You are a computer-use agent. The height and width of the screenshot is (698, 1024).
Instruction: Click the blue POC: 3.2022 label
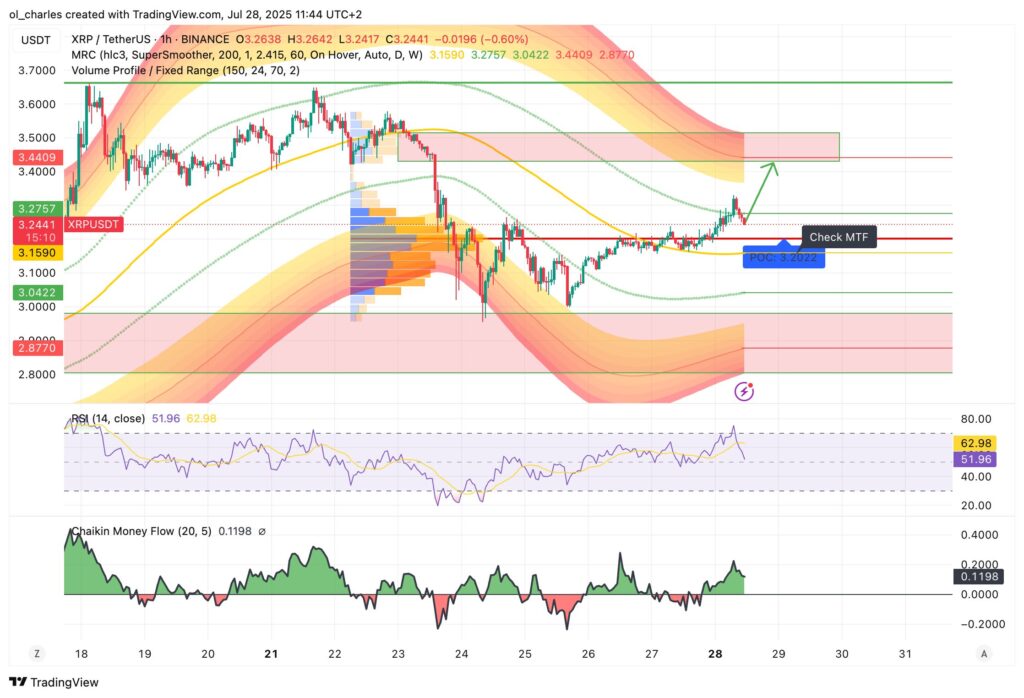click(784, 258)
